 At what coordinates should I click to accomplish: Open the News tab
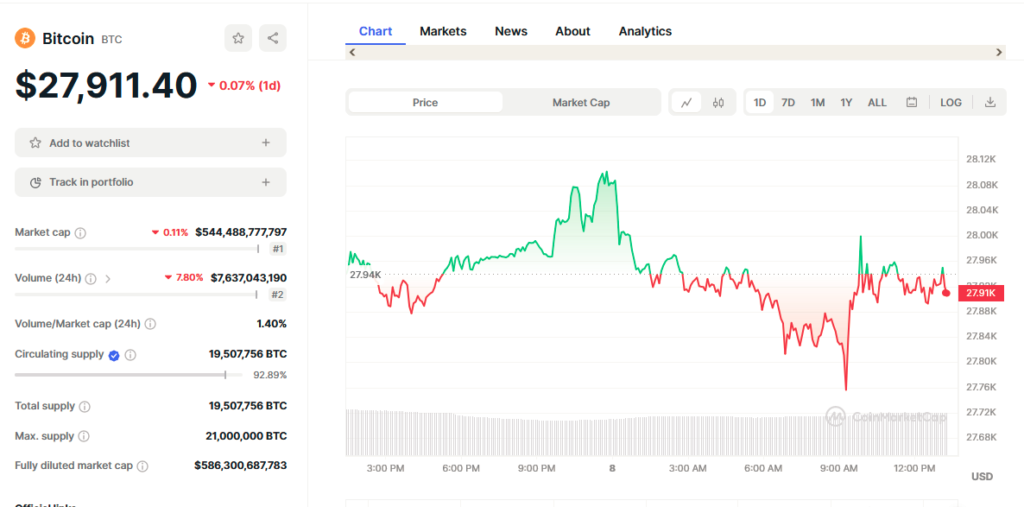tap(511, 31)
